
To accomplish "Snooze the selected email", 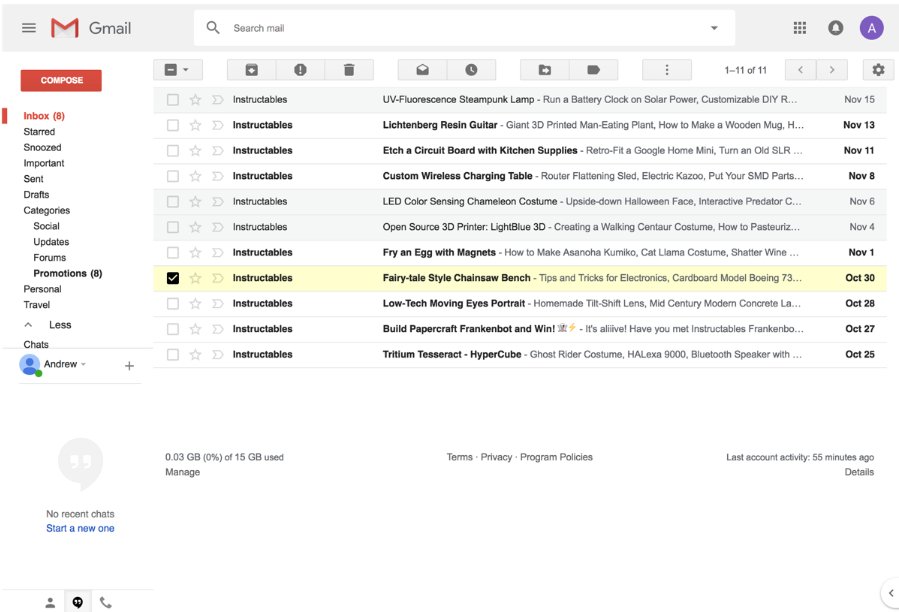I will tap(471, 70).
